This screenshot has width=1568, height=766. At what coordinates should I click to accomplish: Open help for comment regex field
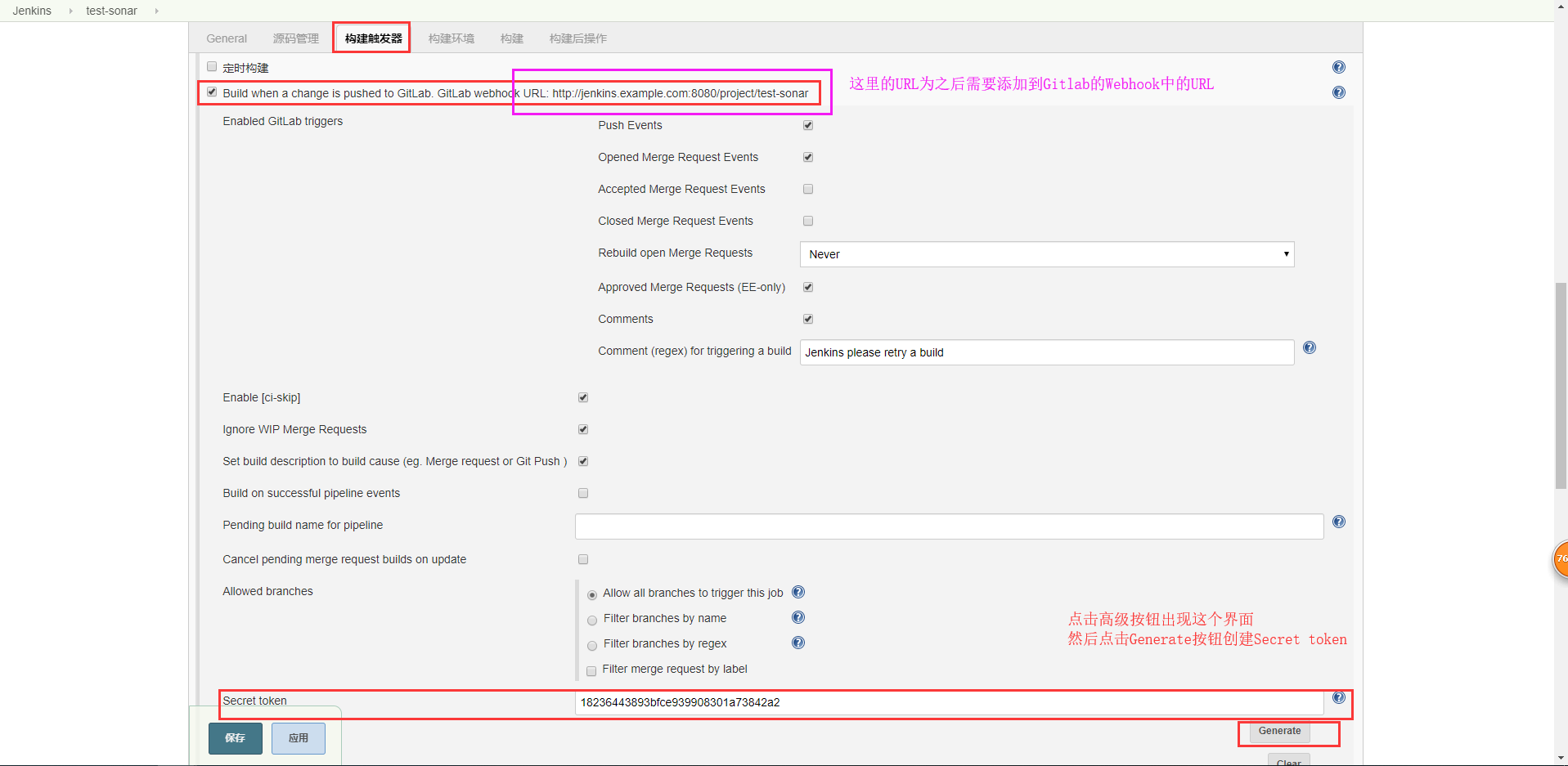coord(1309,347)
